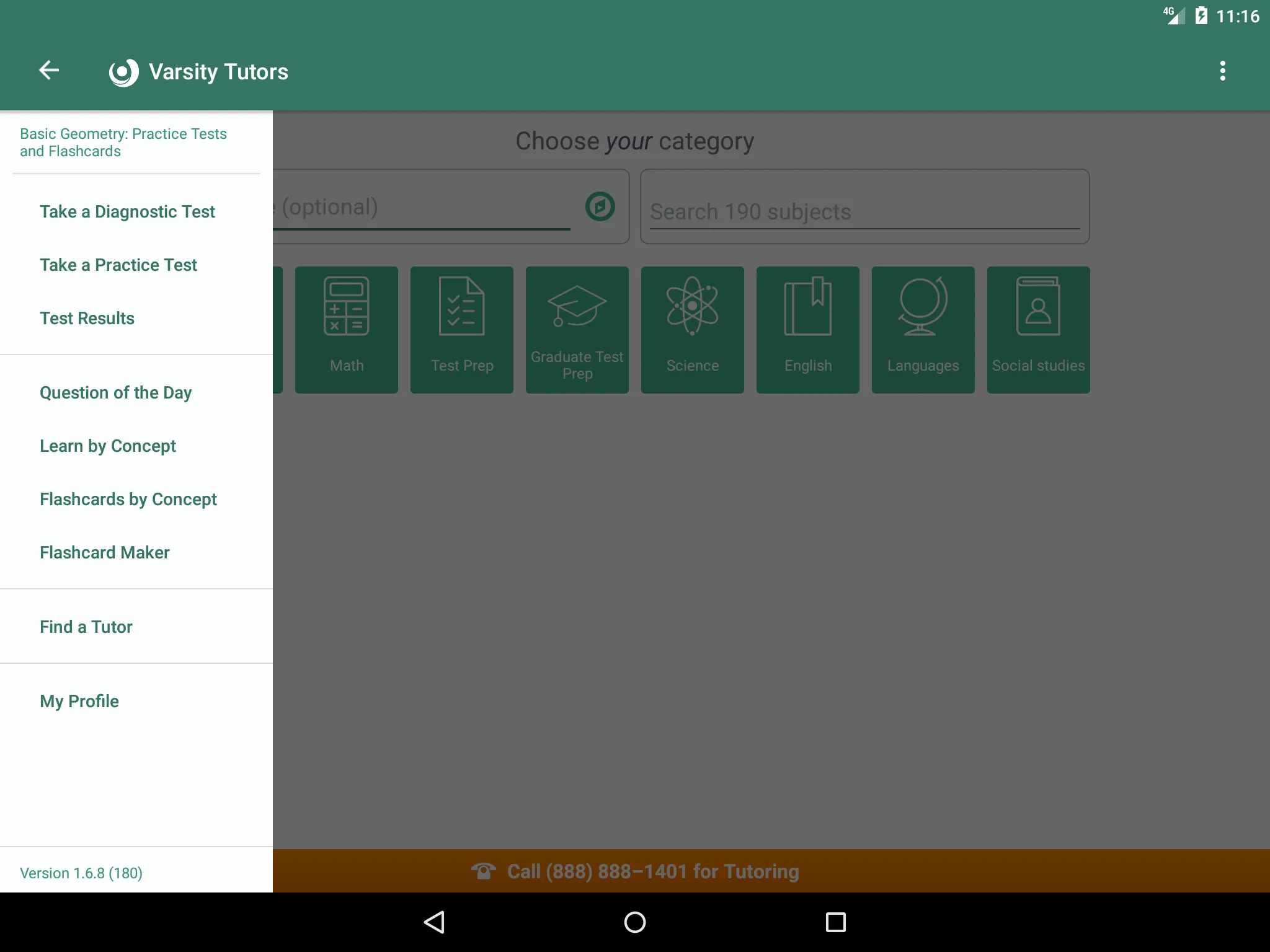Click the Search 190 subjects field
Image resolution: width=1270 pixels, height=952 pixels.
pos(862,211)
